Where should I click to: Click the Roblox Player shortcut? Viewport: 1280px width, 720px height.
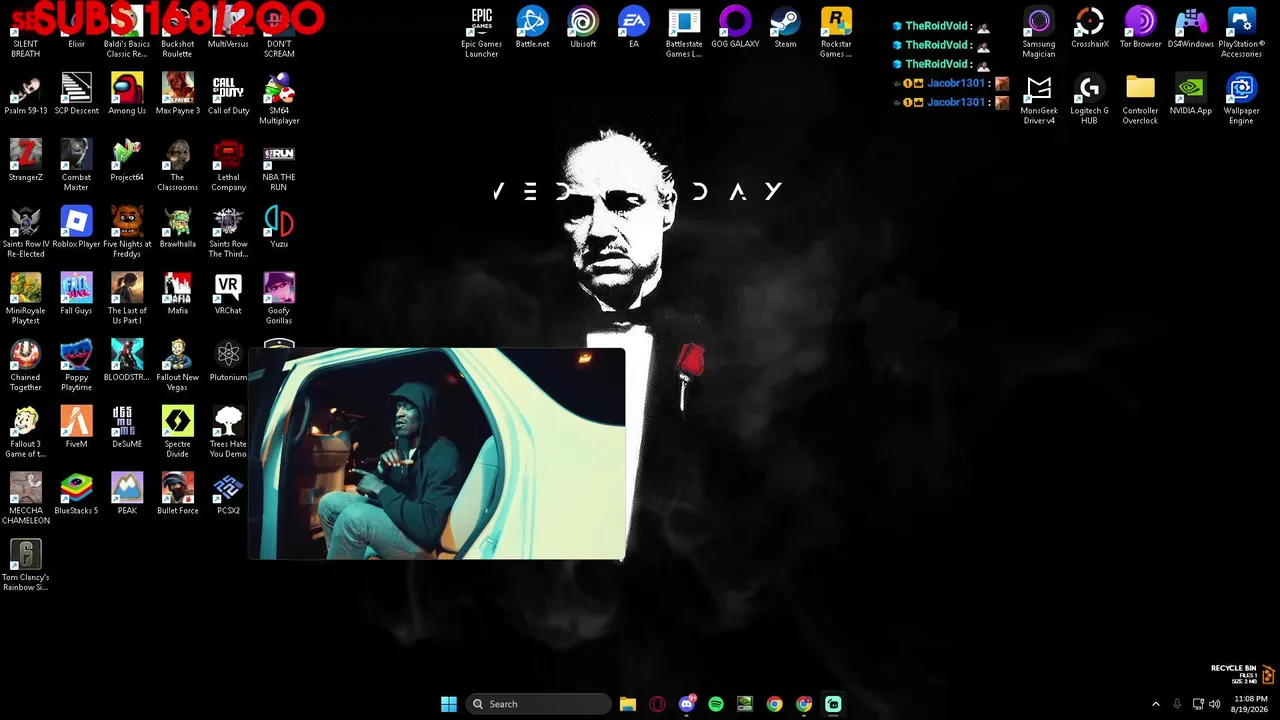(x=76, y=228)
